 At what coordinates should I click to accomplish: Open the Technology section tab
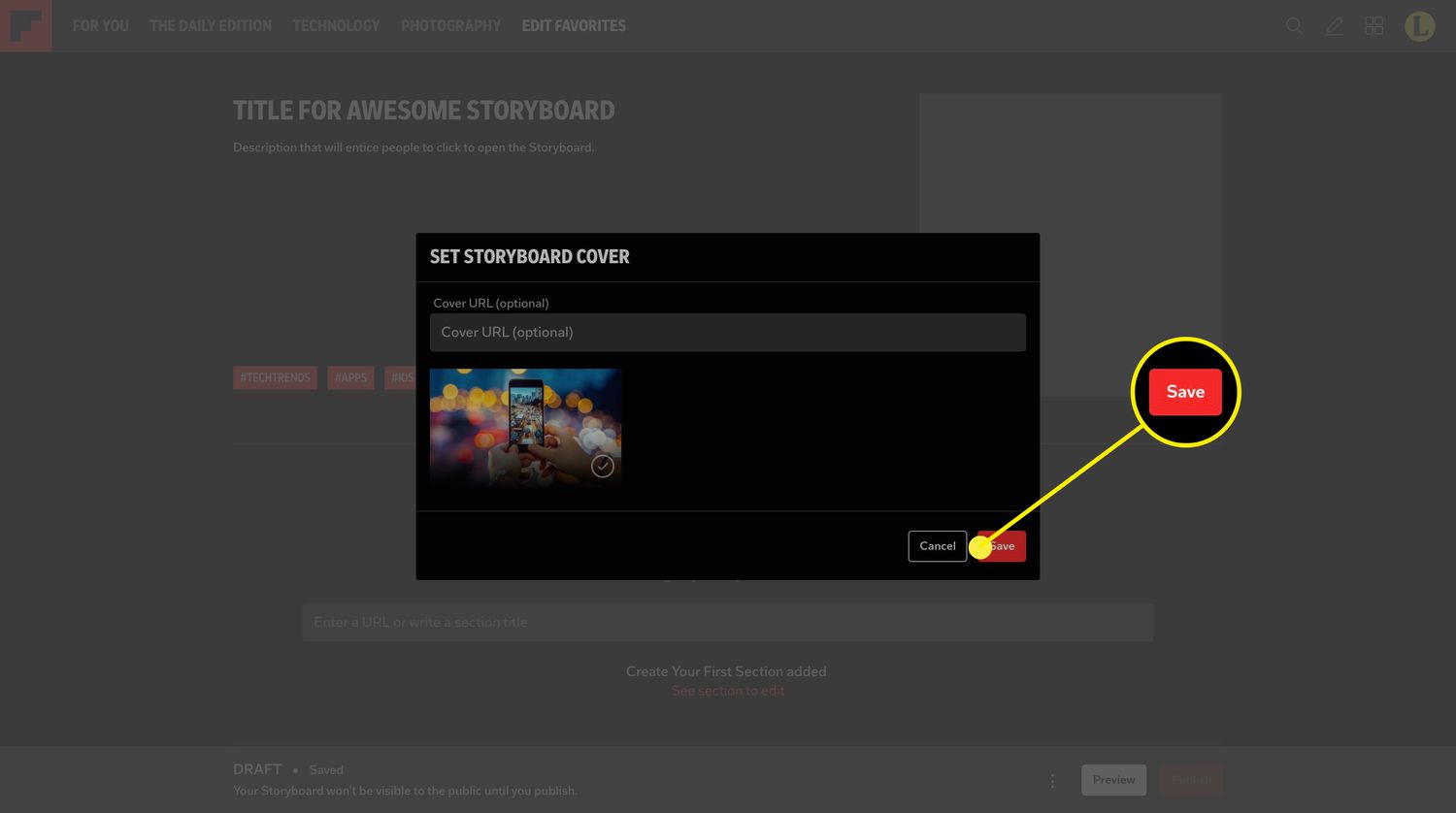336,26
